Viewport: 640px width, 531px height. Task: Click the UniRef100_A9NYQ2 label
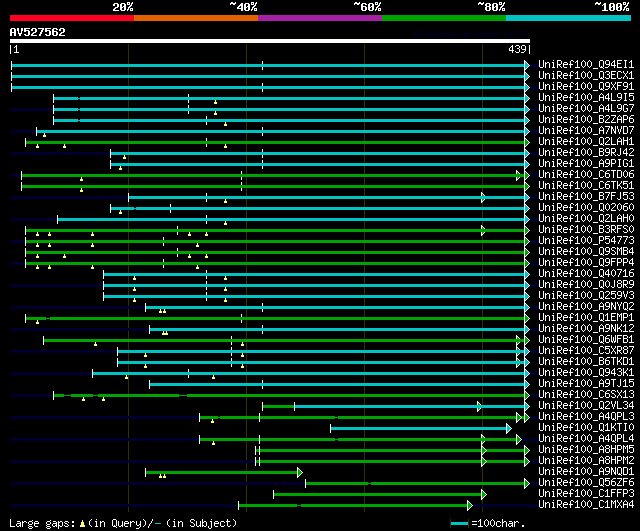[586, 307]
